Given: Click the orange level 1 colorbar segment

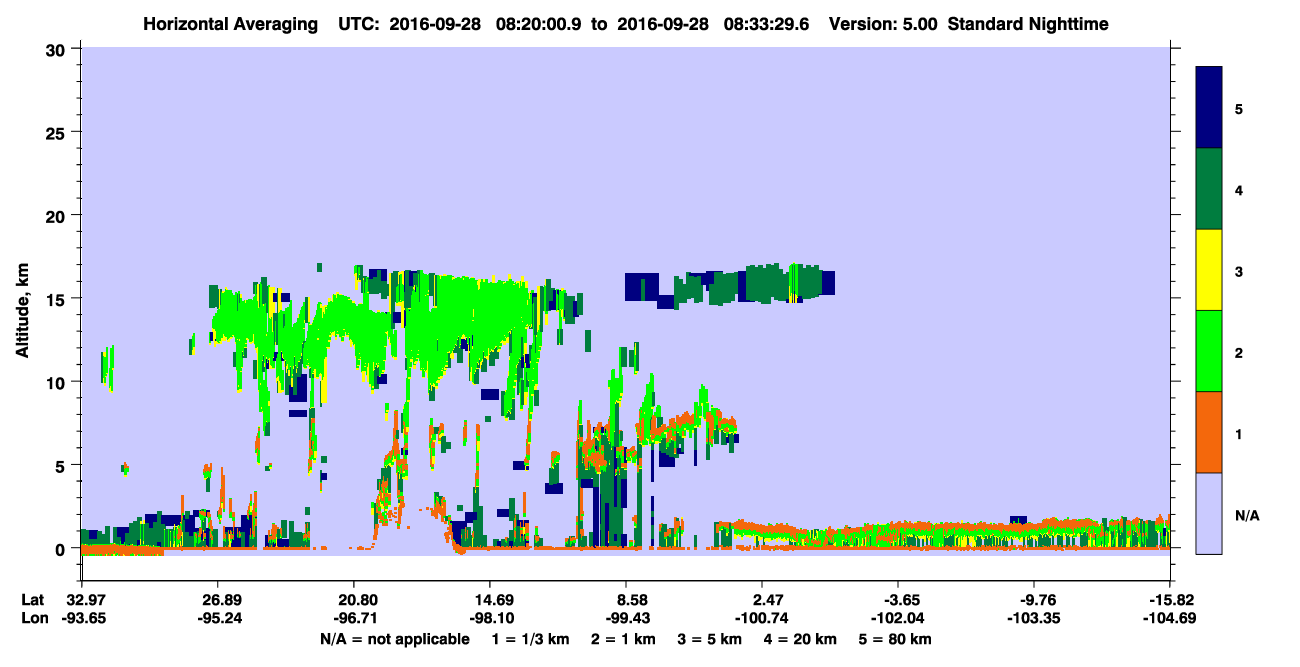Looking at the screenshot, I should pyautogui.click(x=1209, y=432).
